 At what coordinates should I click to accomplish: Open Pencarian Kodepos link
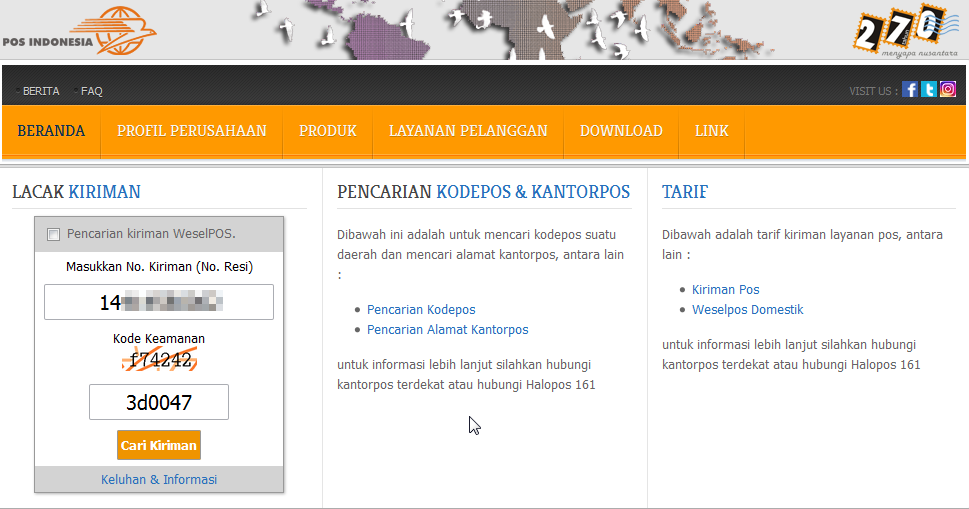pos(421,309)
